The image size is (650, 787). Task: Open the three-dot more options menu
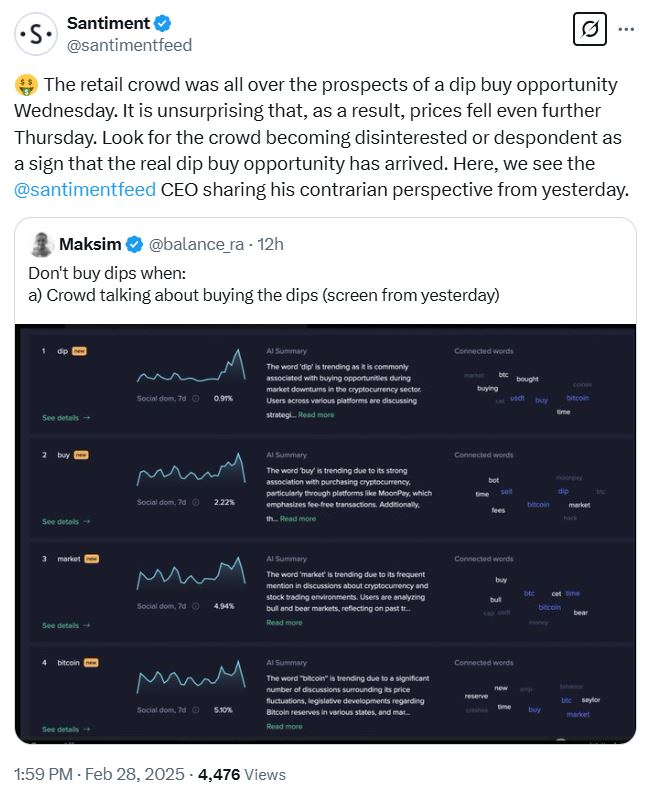[627, 29]
